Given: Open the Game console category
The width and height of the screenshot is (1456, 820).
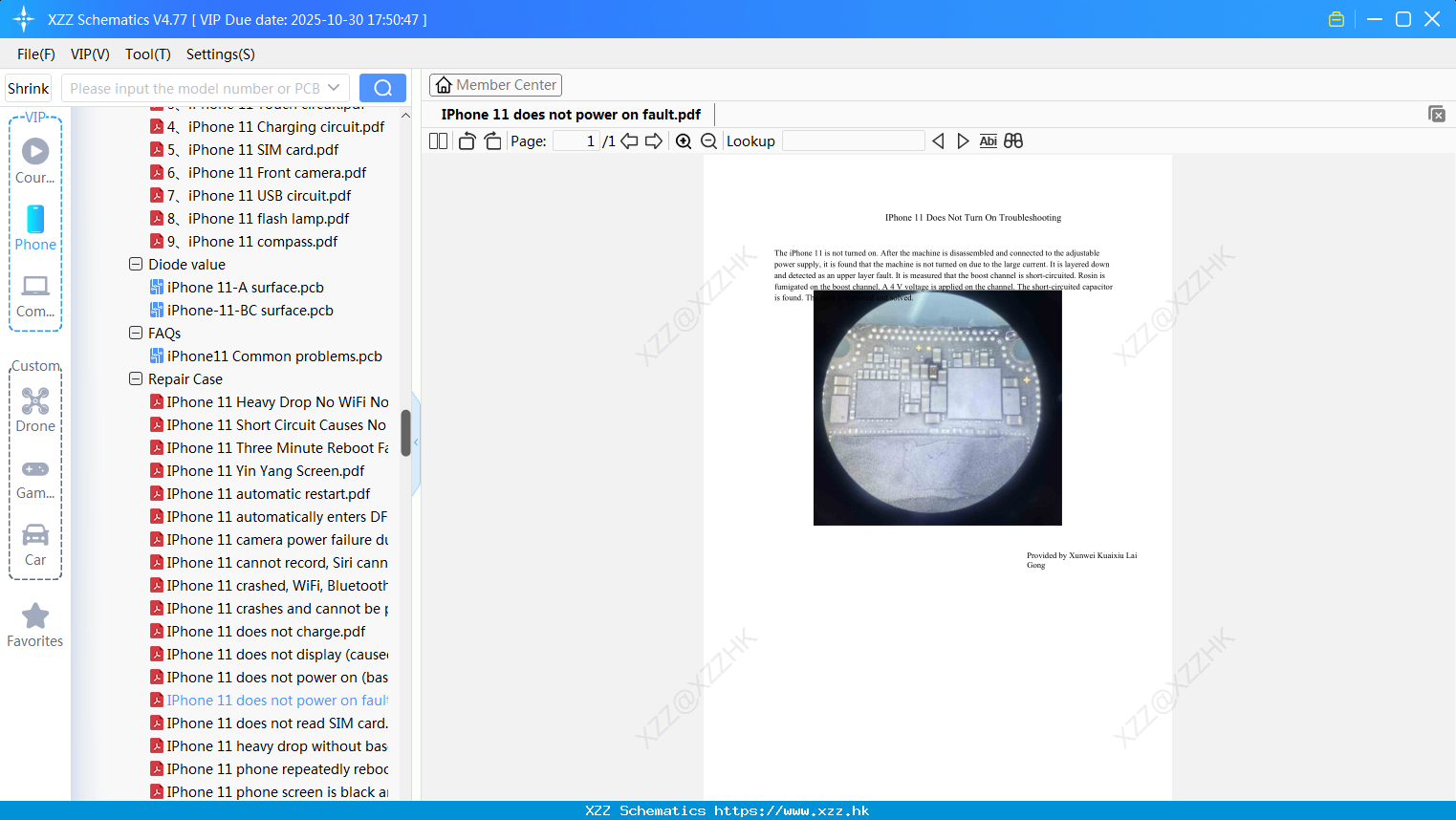Looking at the screenshot, I should point(35,479).
